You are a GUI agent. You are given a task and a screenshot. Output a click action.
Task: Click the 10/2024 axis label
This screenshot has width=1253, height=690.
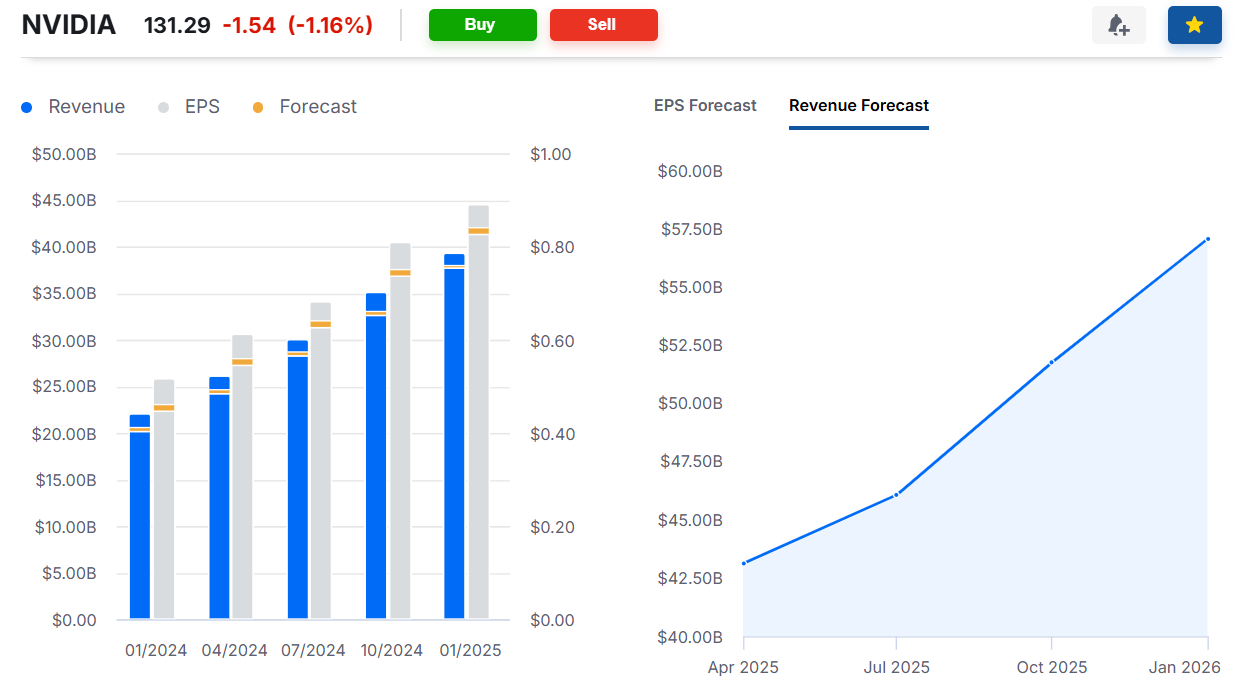click(391, 650)
